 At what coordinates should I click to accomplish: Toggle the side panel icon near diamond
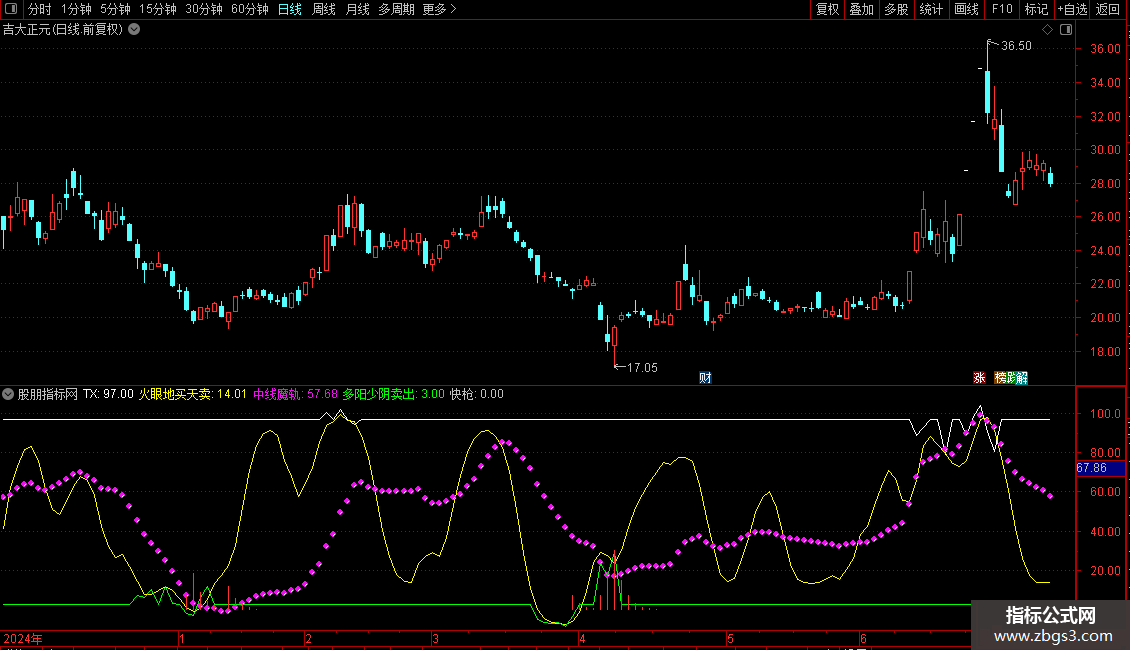1066,30
